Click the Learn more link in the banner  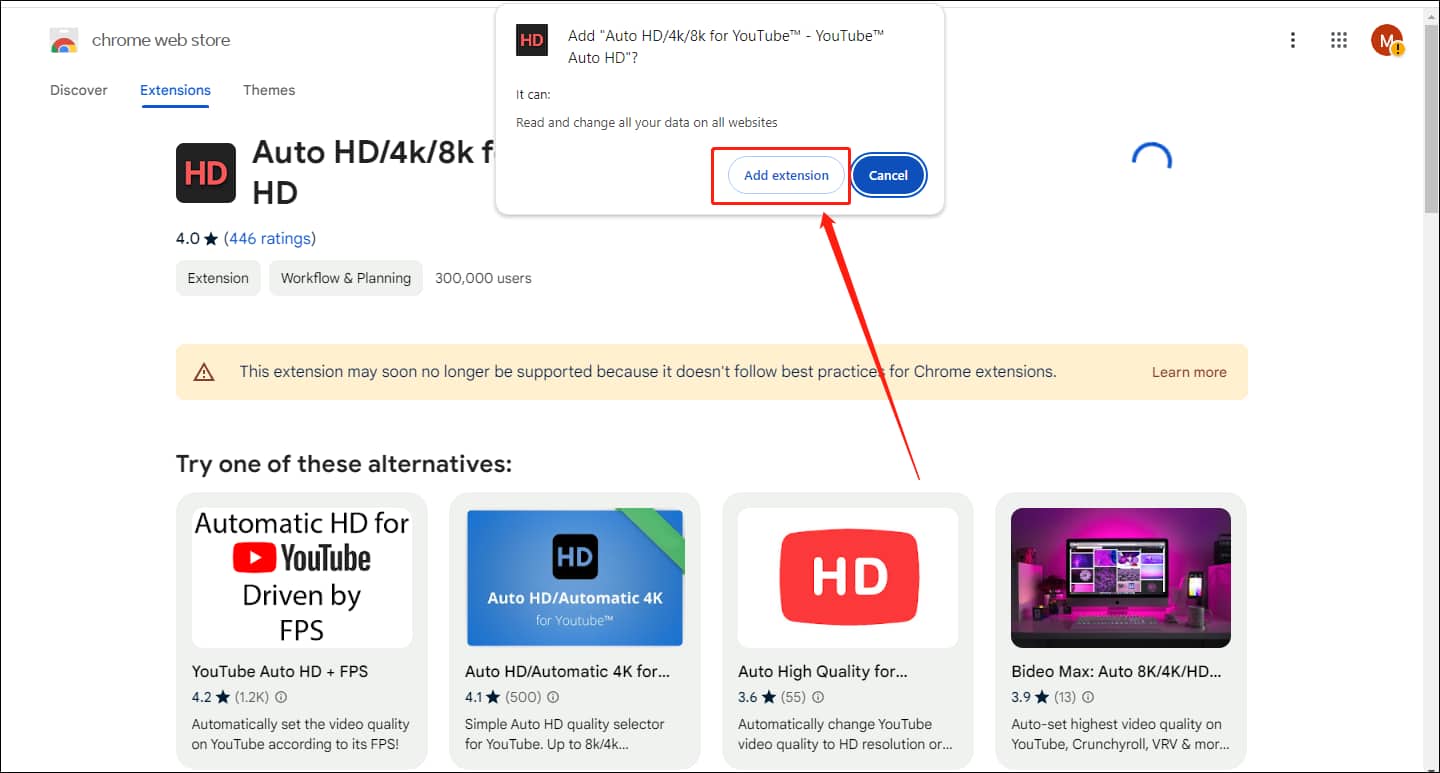pyautogui.click(x=1189, y=372)
